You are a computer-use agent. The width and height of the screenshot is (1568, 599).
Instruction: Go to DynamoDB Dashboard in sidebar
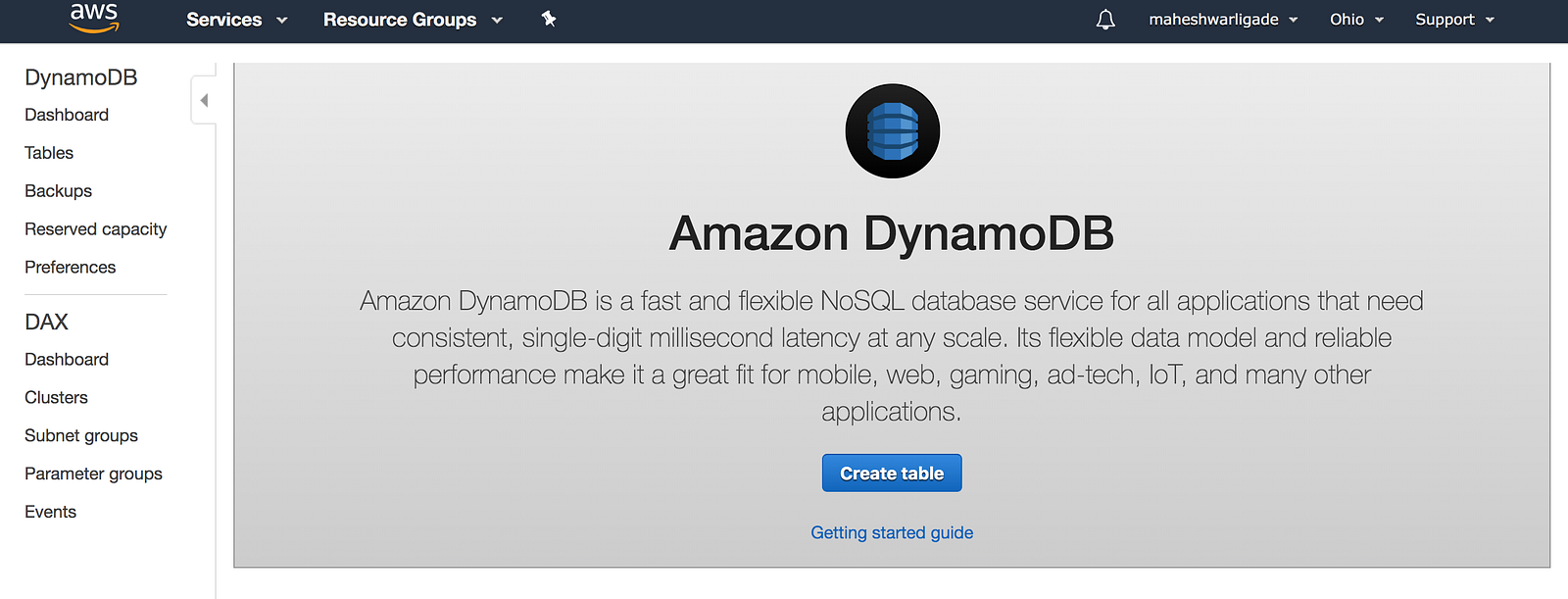click(x=67, y=115)
